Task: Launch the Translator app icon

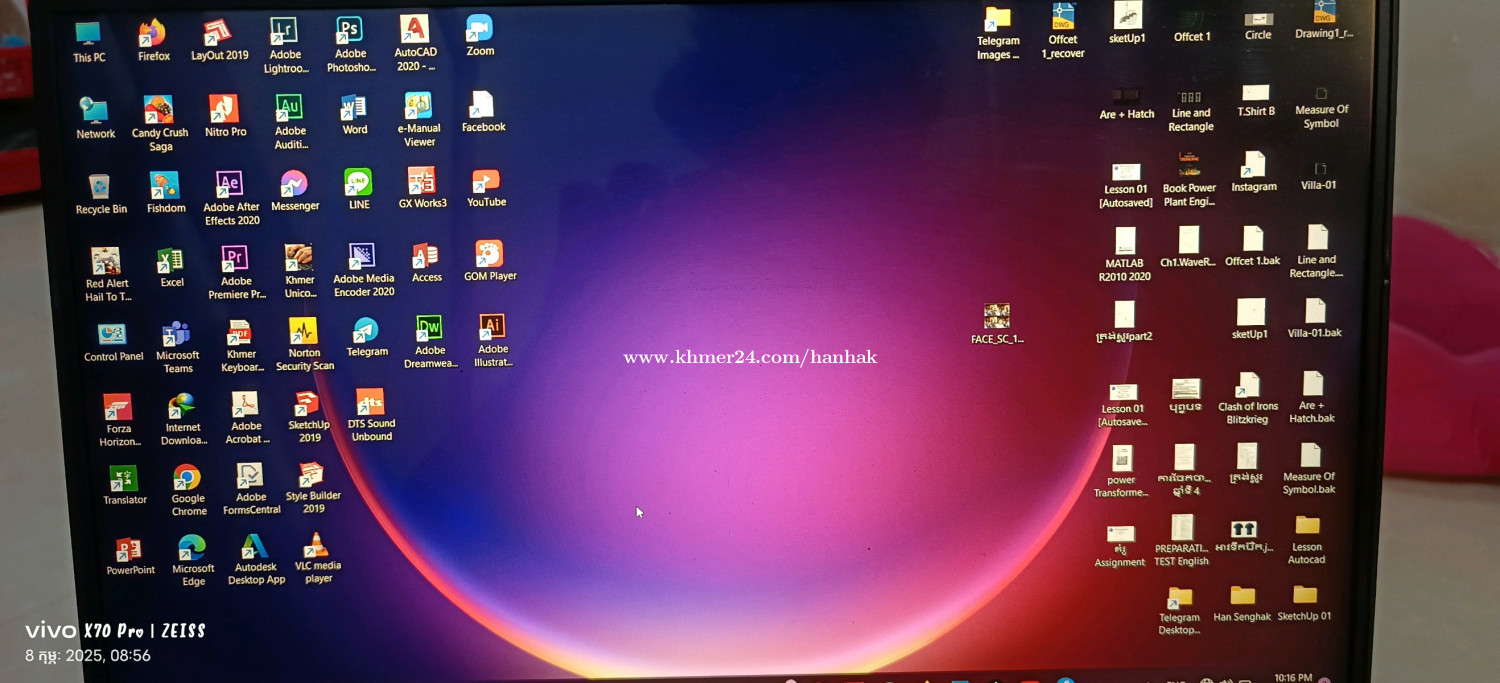Action: click(x=124, y=485)
